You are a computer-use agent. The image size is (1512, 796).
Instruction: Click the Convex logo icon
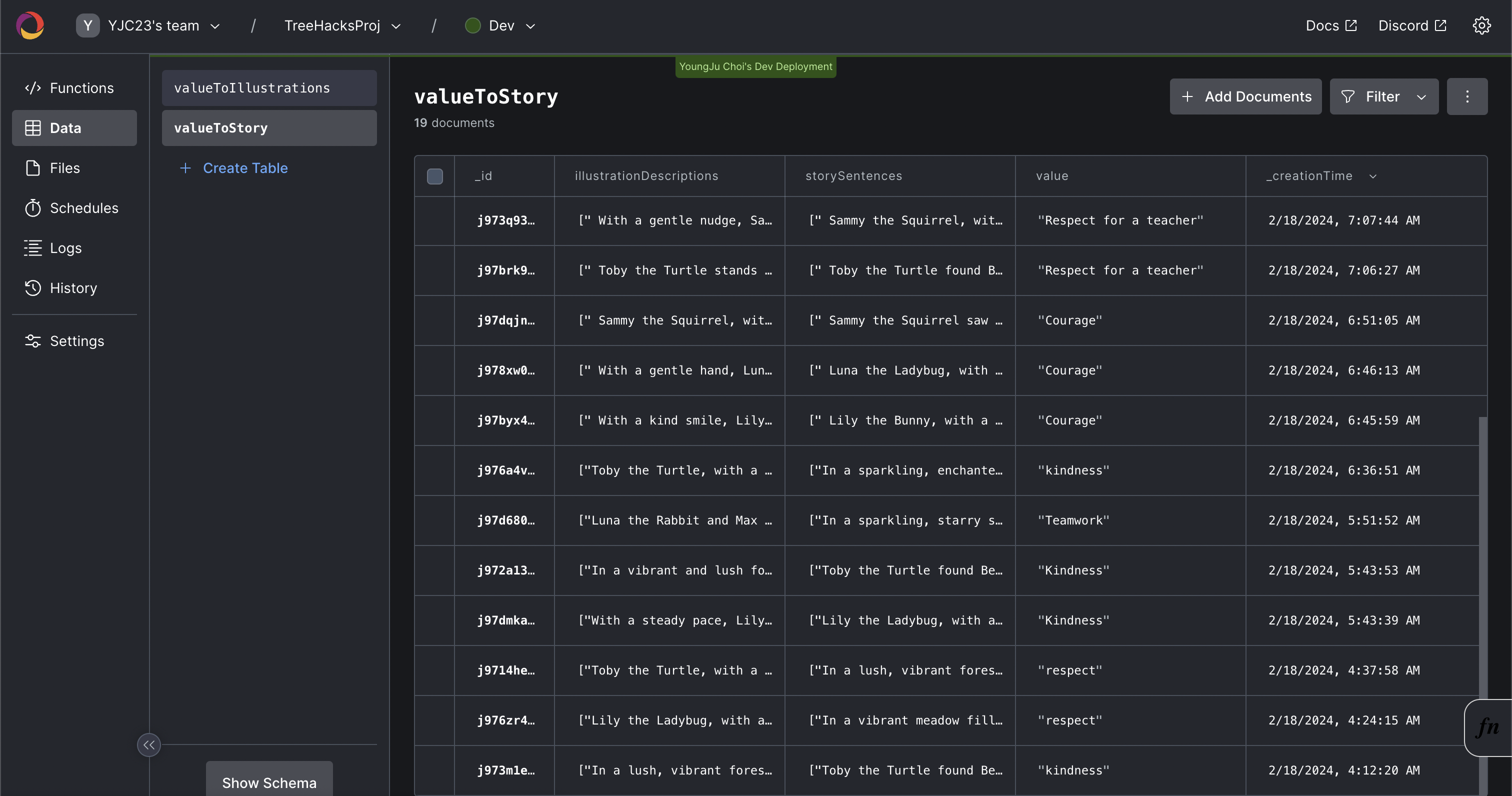pyautogui.click(x=30, y=26)
